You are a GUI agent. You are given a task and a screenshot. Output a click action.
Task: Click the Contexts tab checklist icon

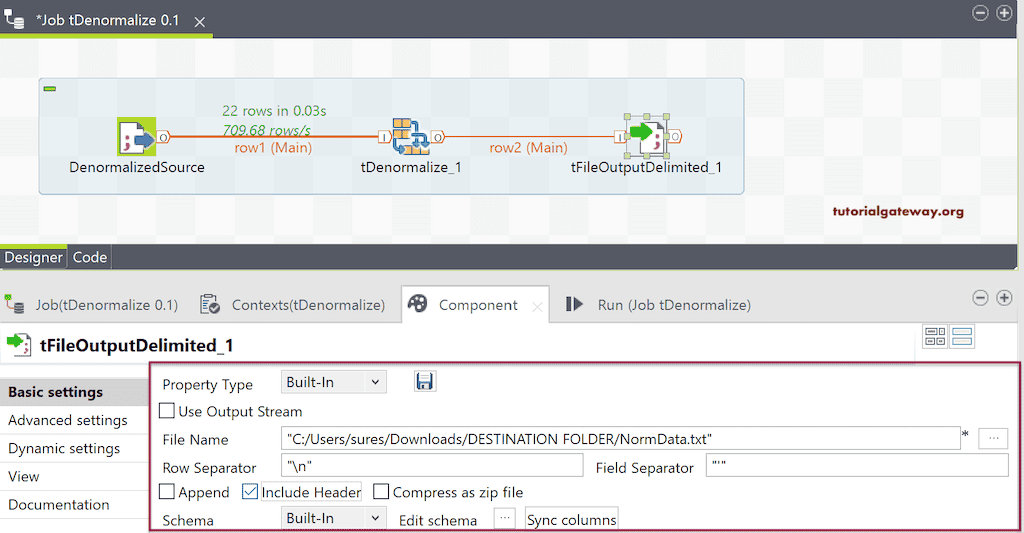click(210, 304)
